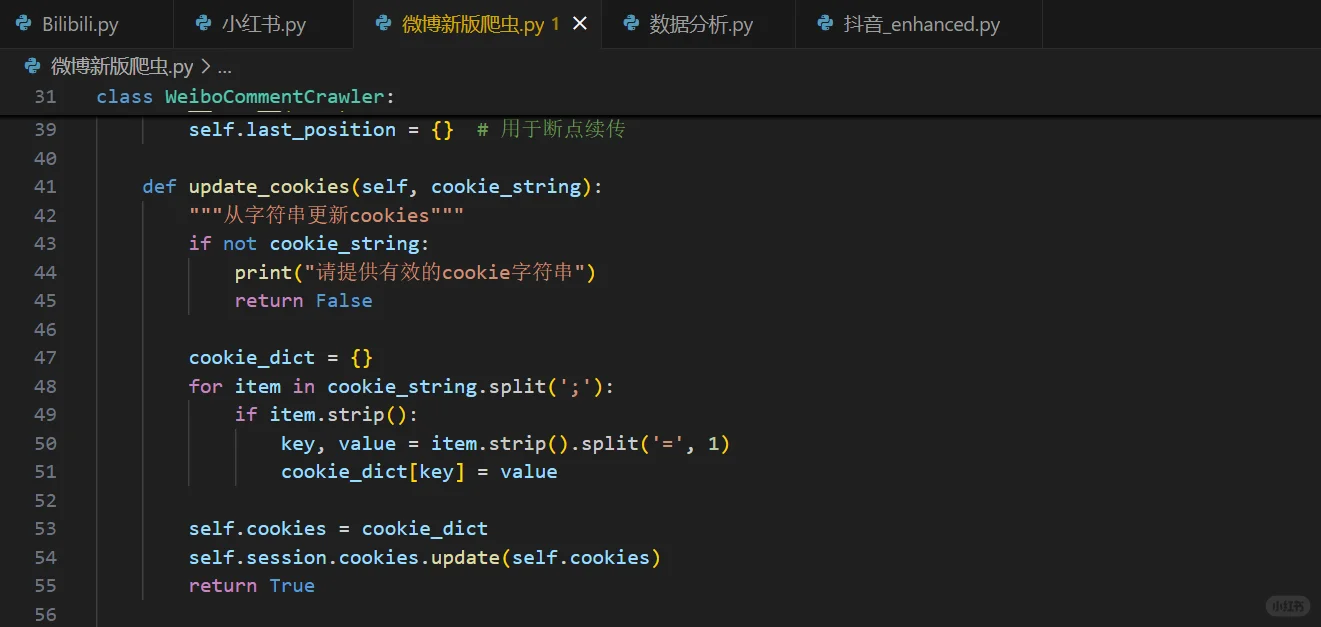1321x627 pixels.
Task: Click the docstring 从字符串更新cookies
Action: [x=326, y=215]
